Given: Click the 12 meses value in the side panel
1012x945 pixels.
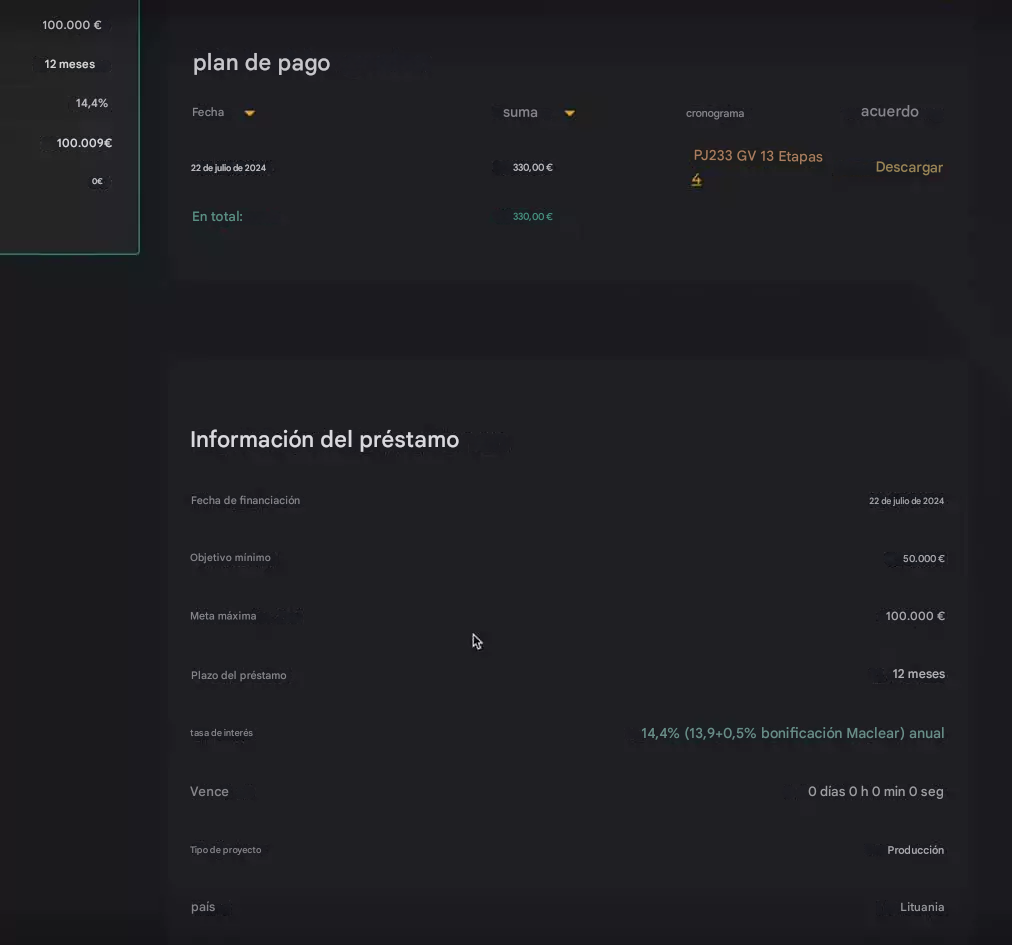Looking at the screenshot, I should pos(70,64).
